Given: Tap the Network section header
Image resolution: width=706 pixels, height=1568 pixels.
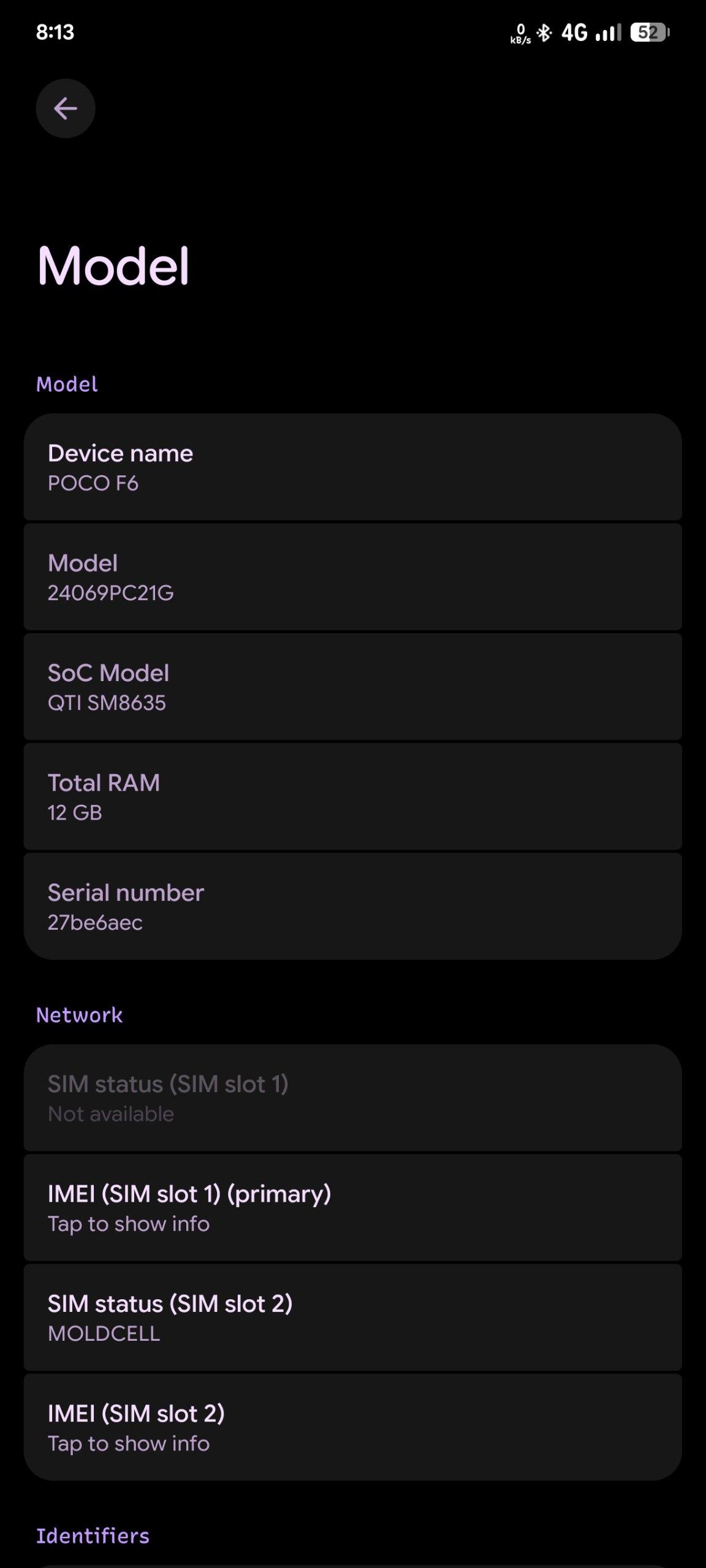Looking at the screenshot, I should click(80, 1015).
